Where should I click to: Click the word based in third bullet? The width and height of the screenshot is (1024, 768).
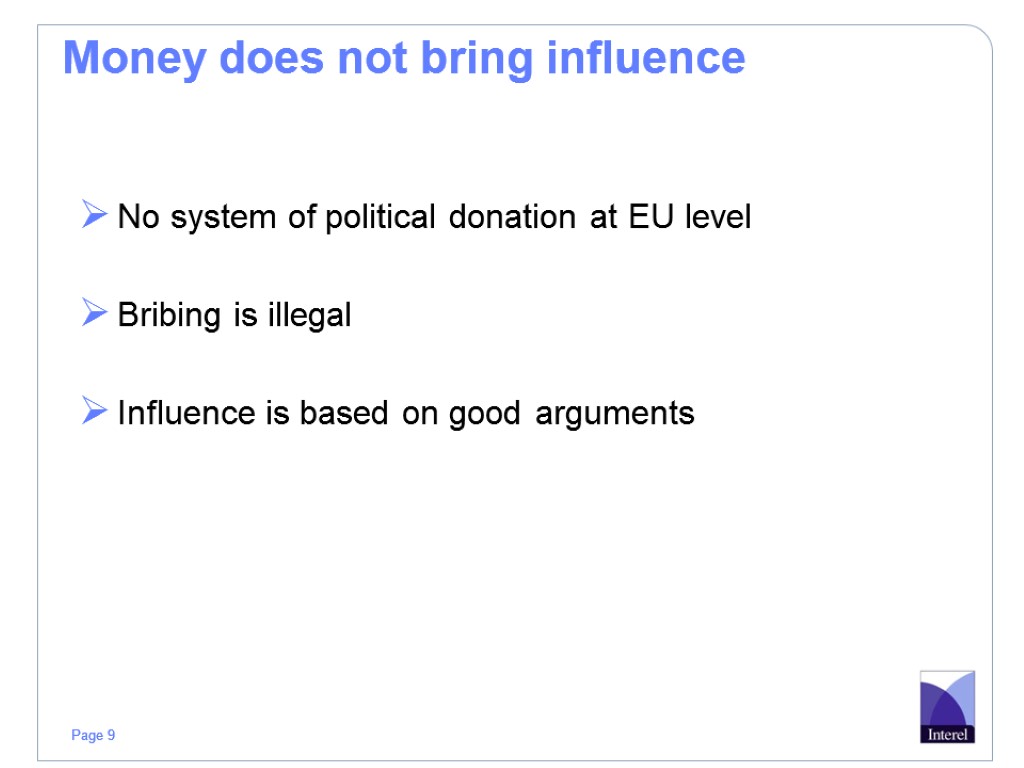click(x=343, y=412)
